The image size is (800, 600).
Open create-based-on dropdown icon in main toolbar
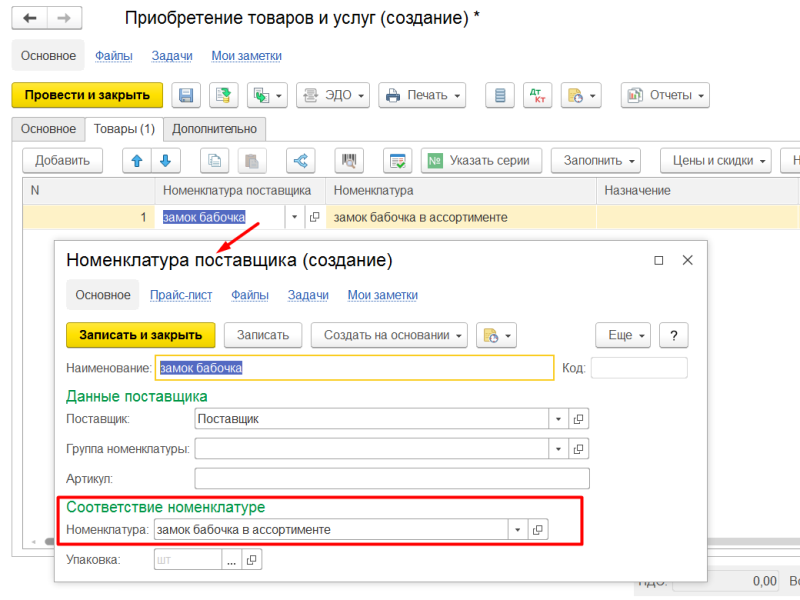point(267,95)
